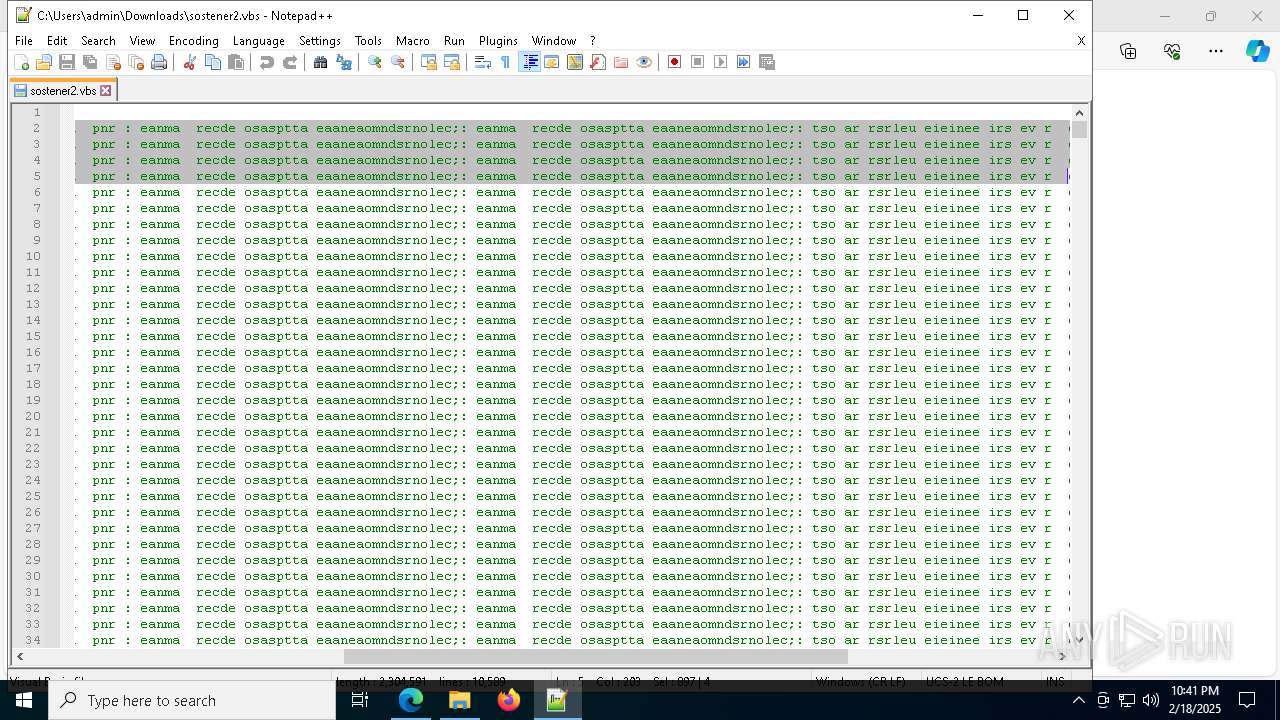Viewport: 1280px width, 720px height.
Task: Open Copilot icon in Edge window
Action: 1257,51
